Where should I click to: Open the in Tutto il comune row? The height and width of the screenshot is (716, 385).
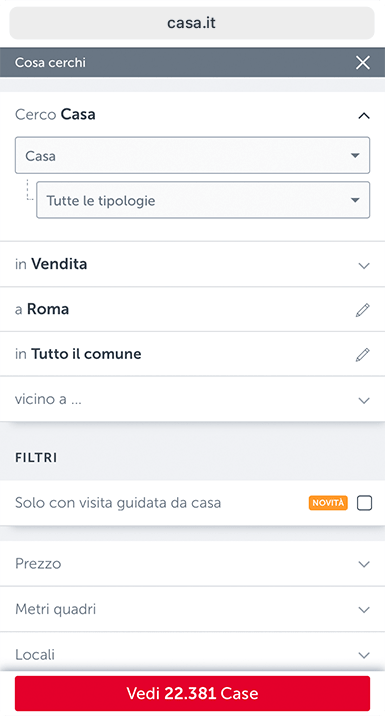tap(192, 354)
